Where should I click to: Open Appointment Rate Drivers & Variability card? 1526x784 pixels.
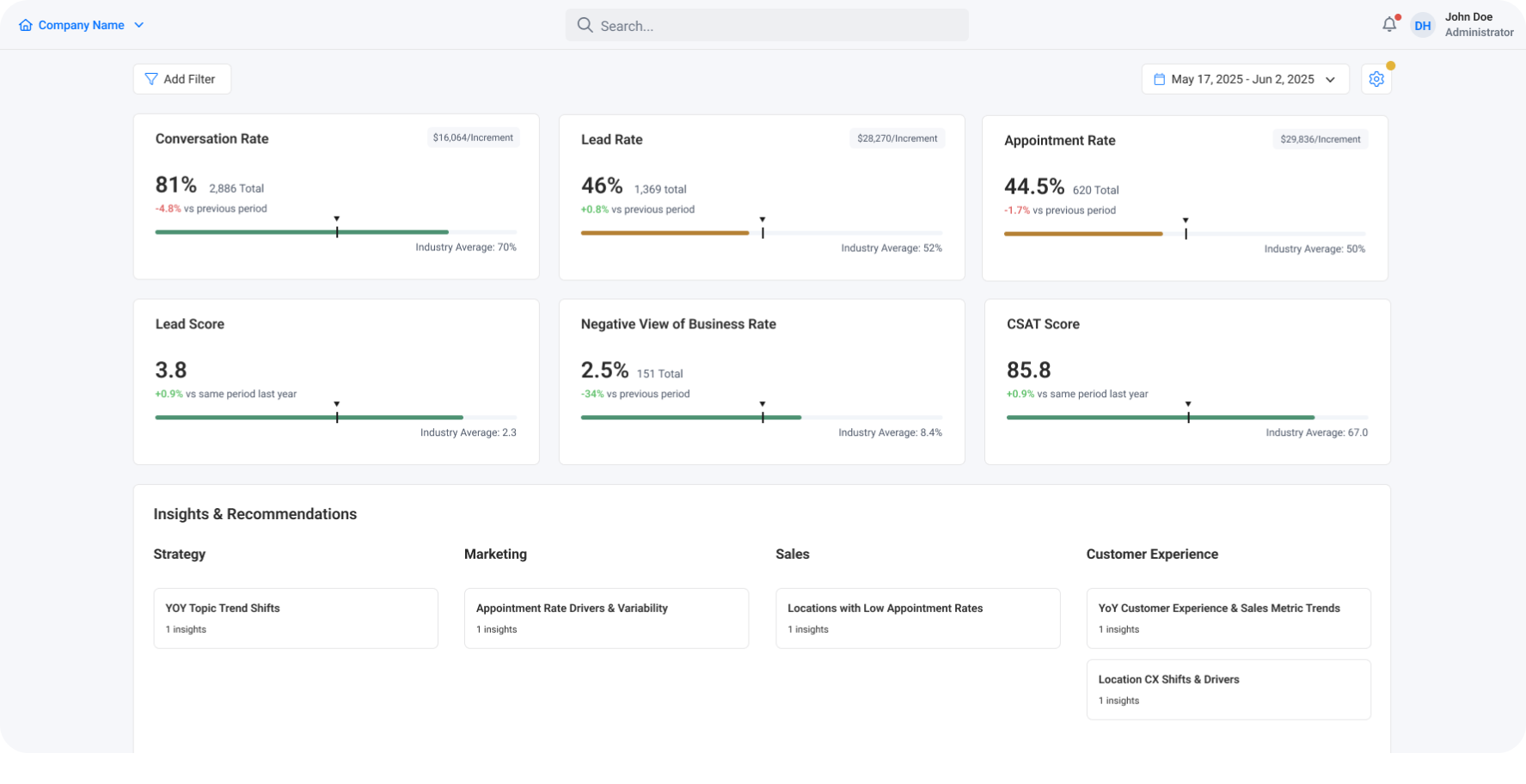[x=606, y=618]
